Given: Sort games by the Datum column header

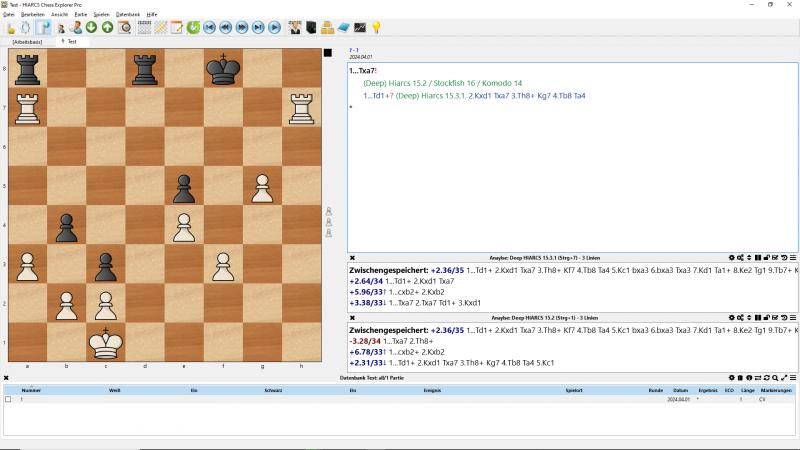Looking at the screenshot, I should 680,389.
